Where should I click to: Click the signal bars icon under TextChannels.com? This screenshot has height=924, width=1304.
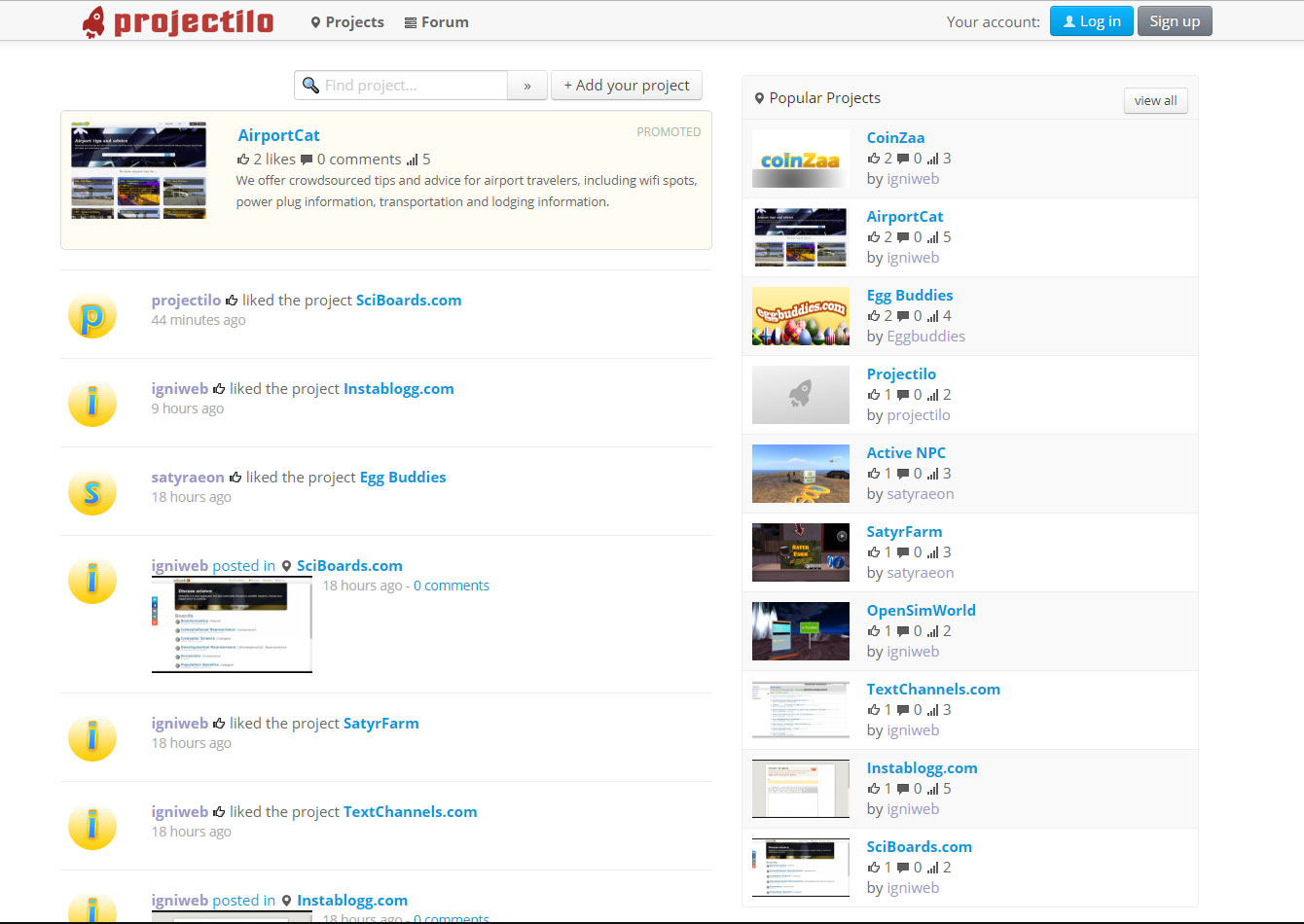click(933, 710)
